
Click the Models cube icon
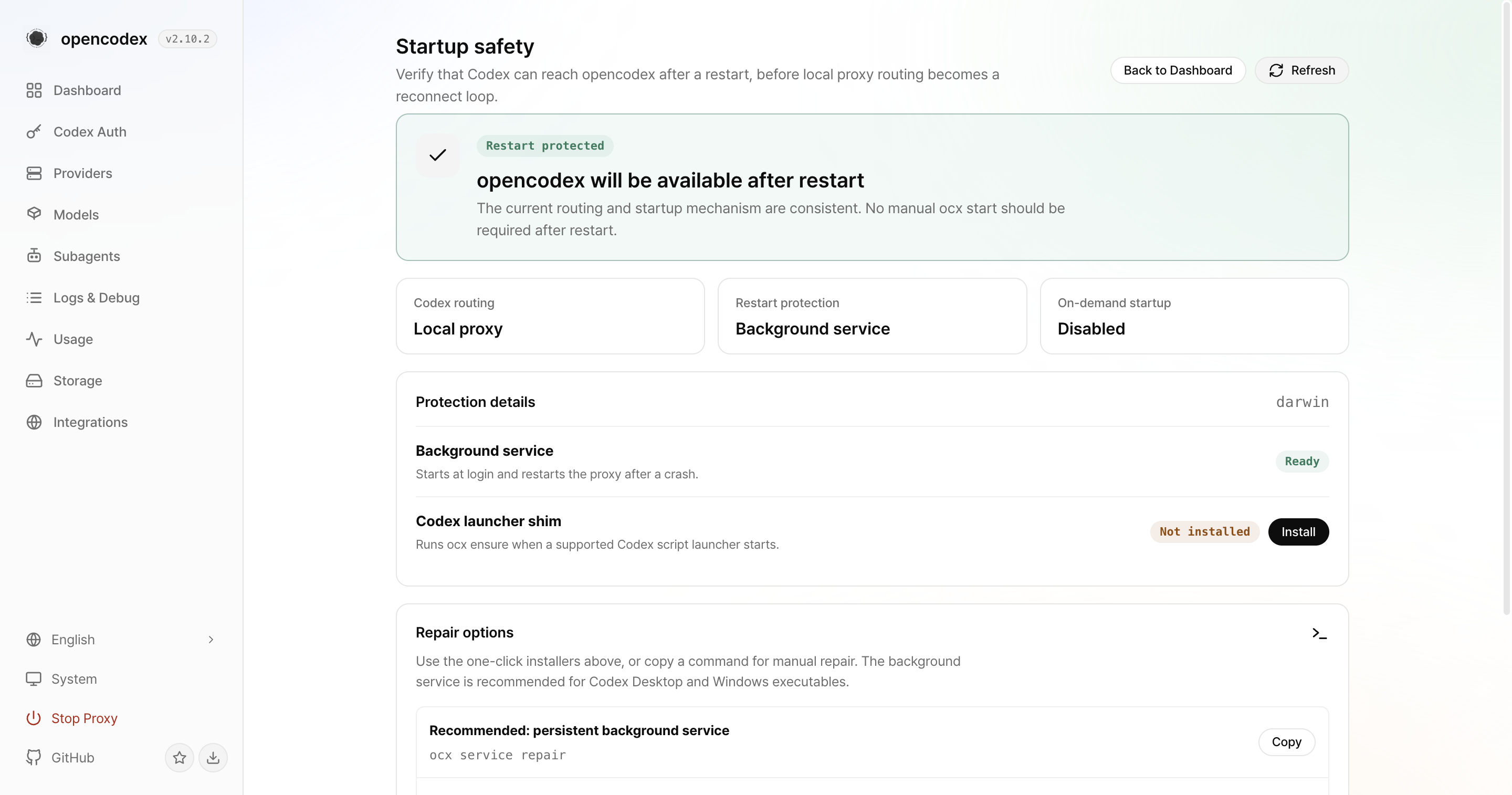click(x=34, y=214)
